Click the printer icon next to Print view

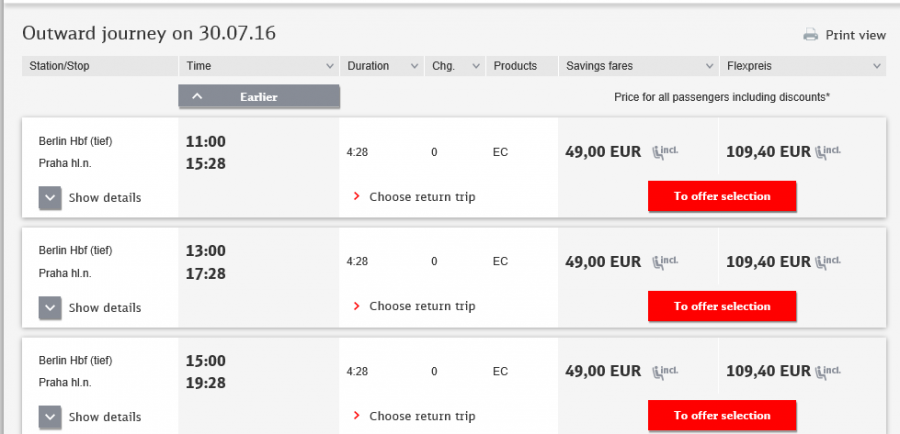point(810,35)
